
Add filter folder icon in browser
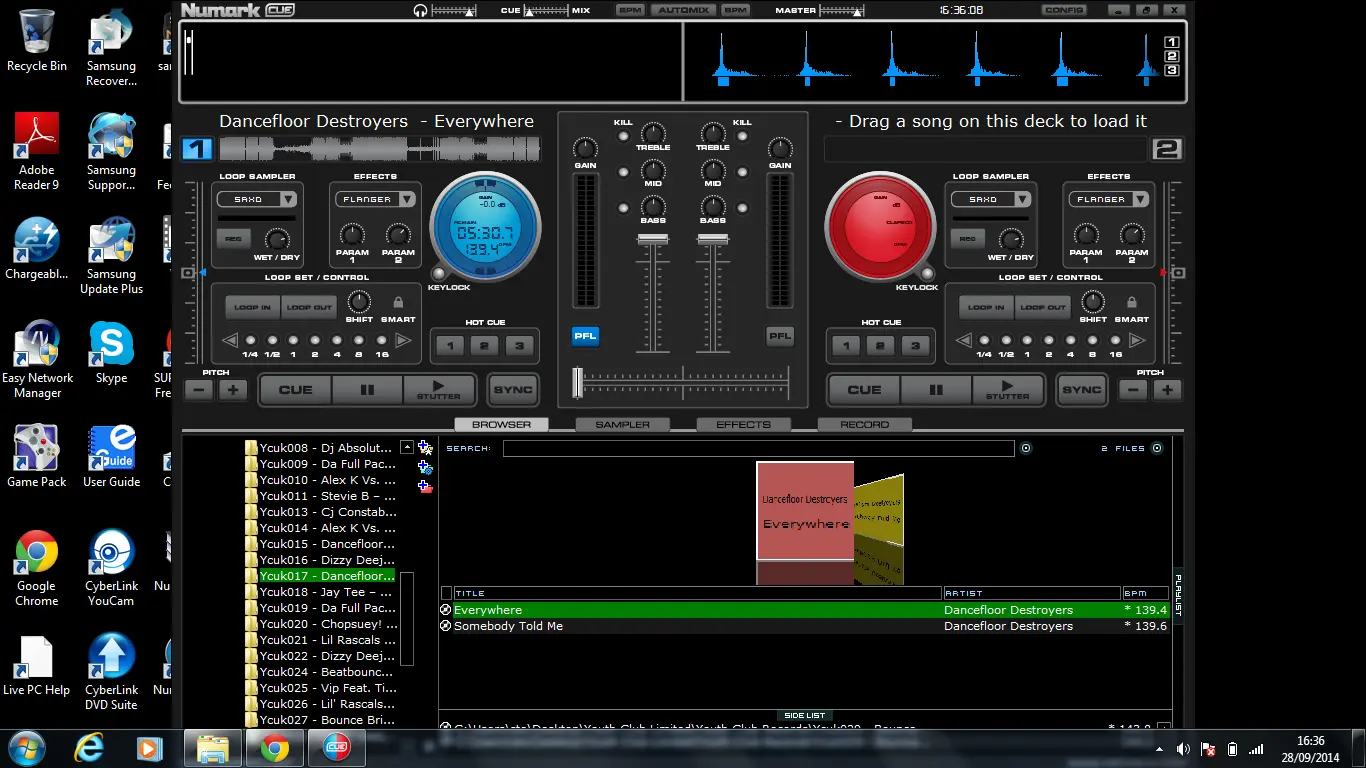click(425, 467)
